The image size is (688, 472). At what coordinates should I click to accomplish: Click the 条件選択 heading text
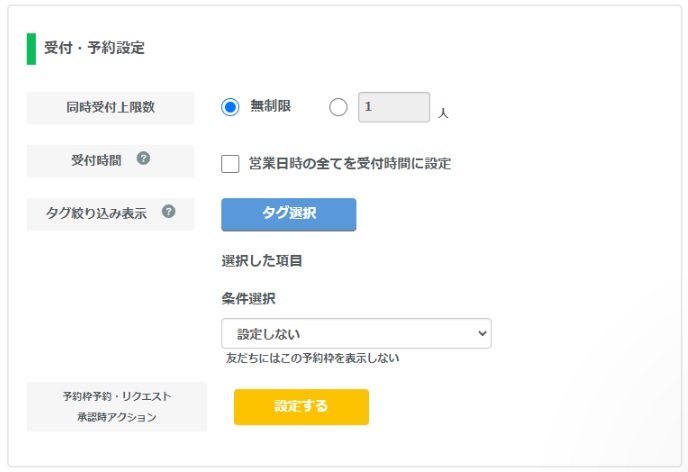[x=248, y=299]
